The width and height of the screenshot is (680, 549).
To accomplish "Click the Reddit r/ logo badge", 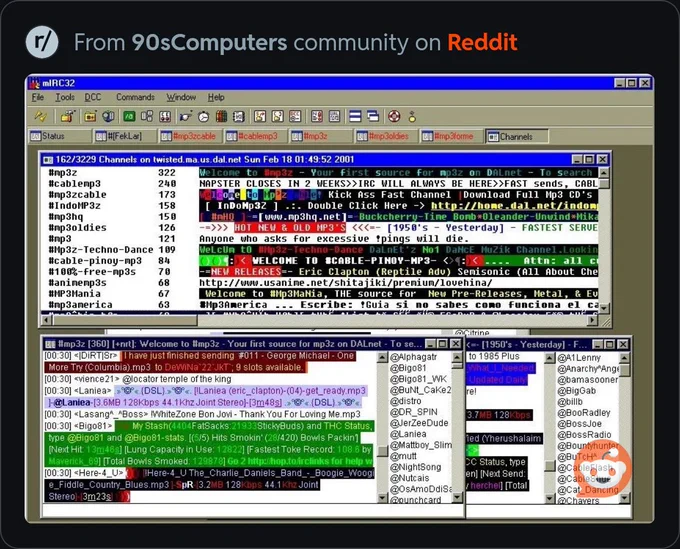I will (42, 42).
